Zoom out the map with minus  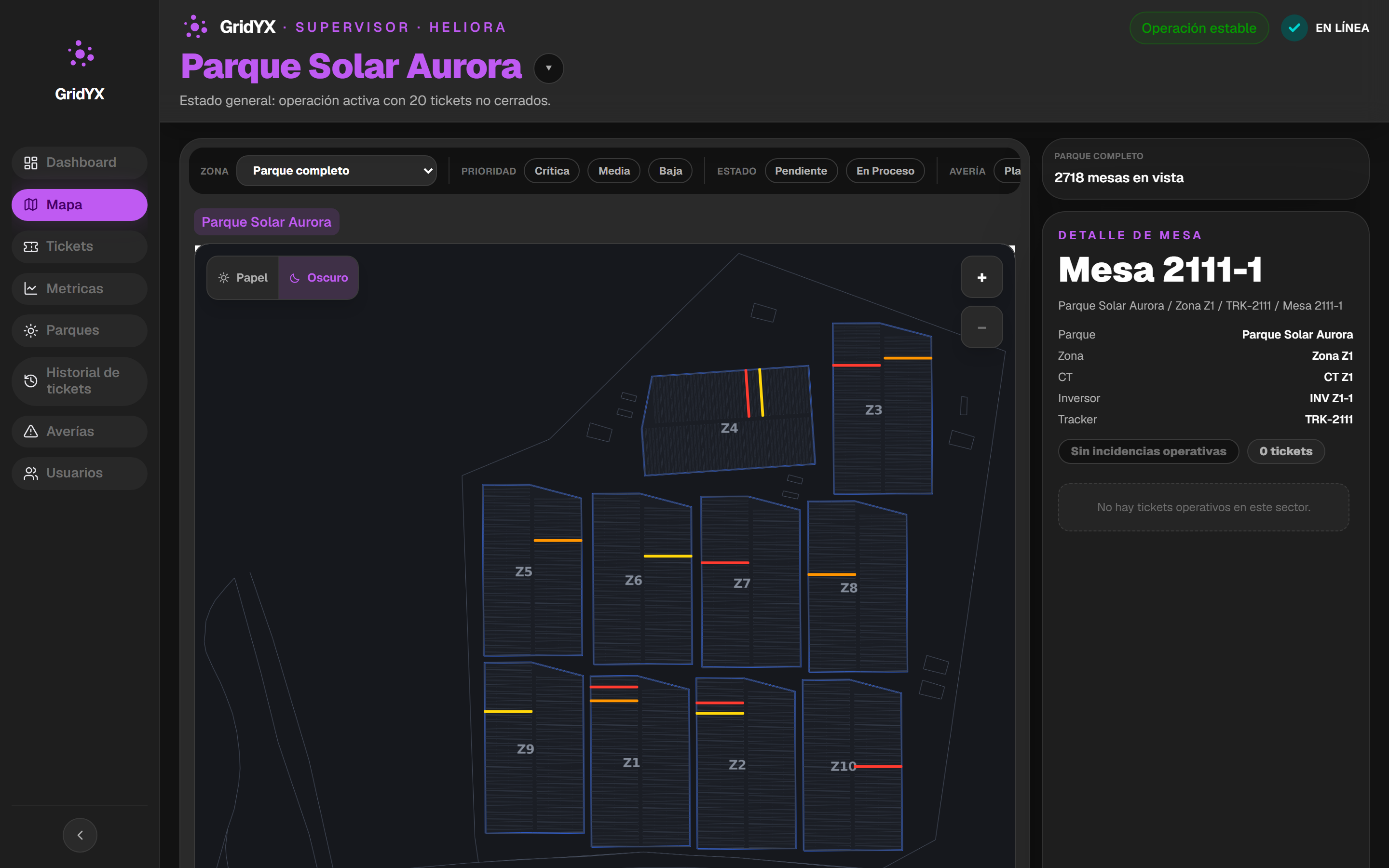[981, 327]
